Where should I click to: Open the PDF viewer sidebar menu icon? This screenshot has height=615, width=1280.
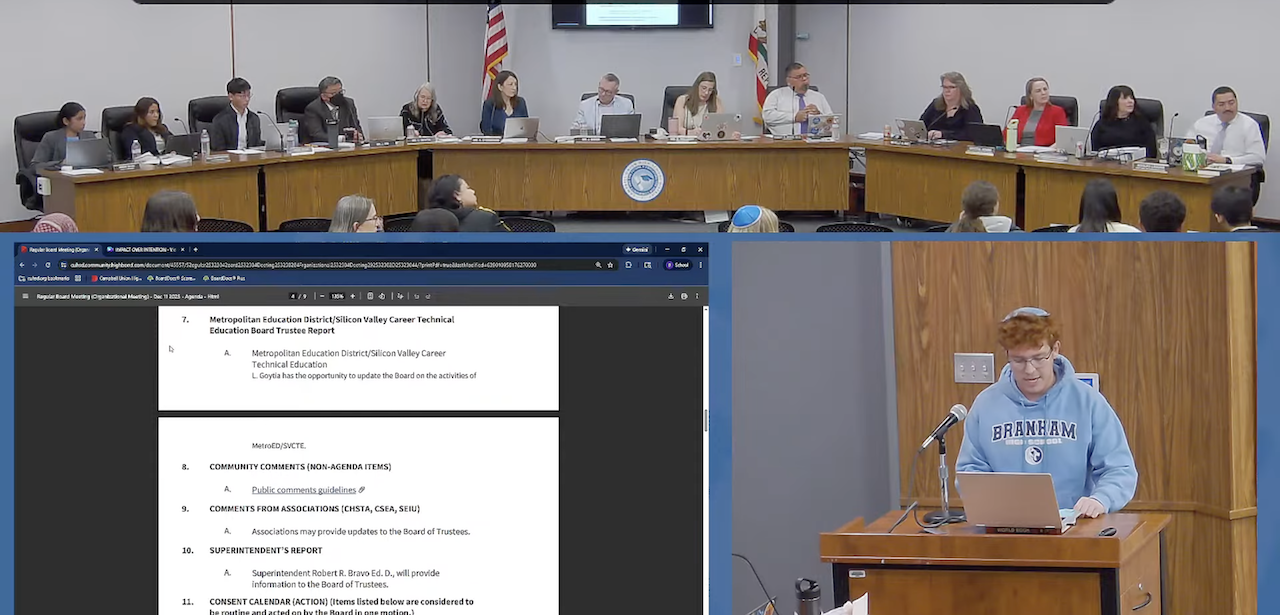coord(25,296)
